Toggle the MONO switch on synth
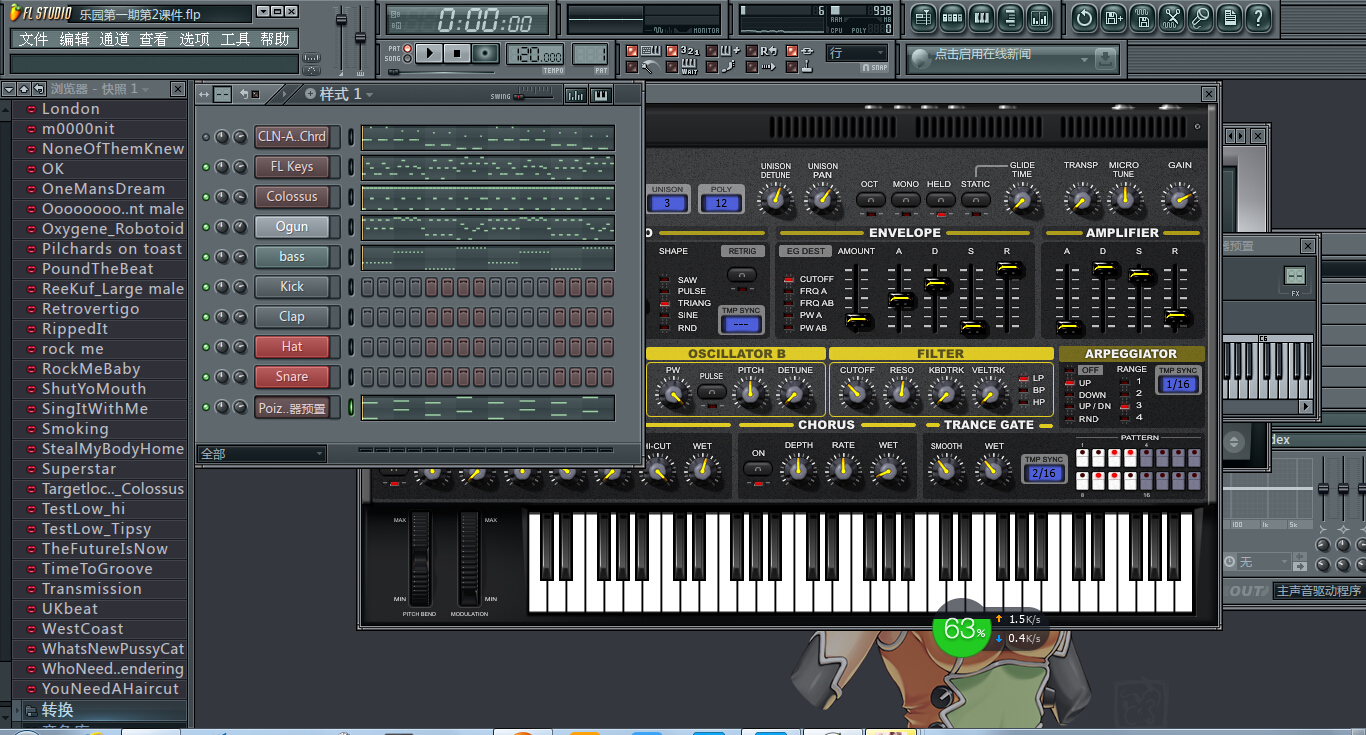1366x735 pixels. 905,200
